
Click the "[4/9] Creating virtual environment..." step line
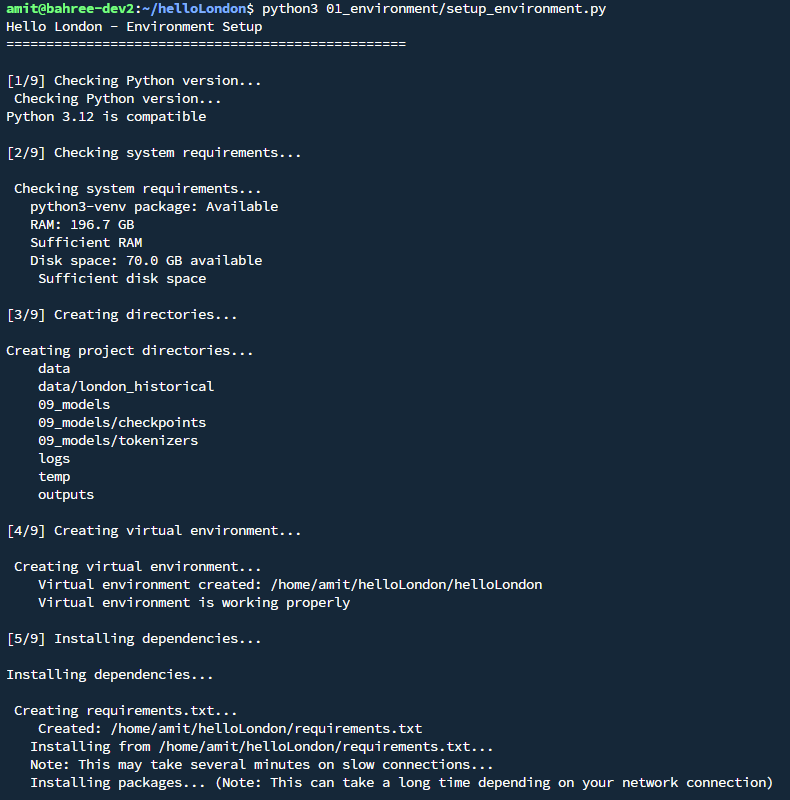coord(153,531)
